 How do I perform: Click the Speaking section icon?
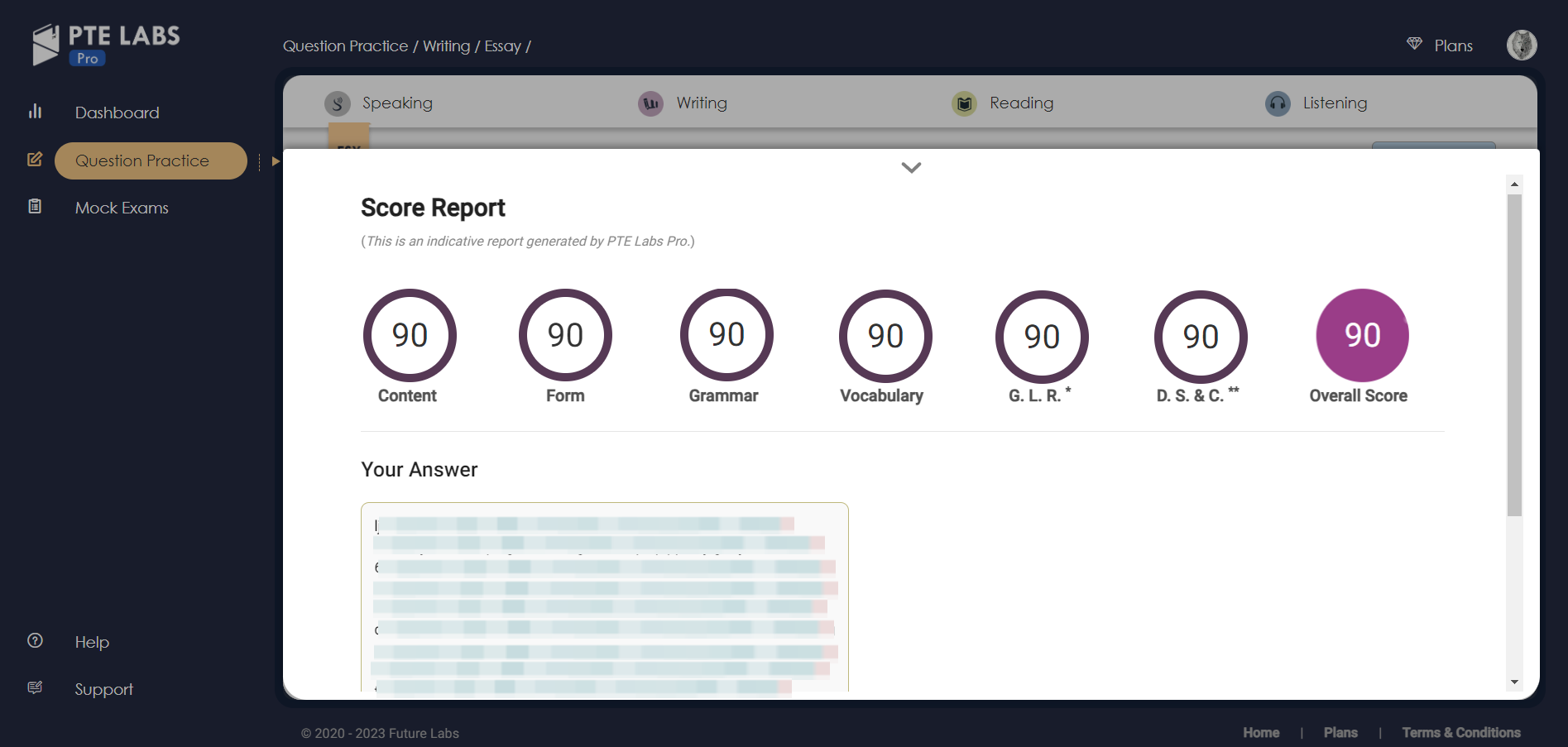[338, 103]
